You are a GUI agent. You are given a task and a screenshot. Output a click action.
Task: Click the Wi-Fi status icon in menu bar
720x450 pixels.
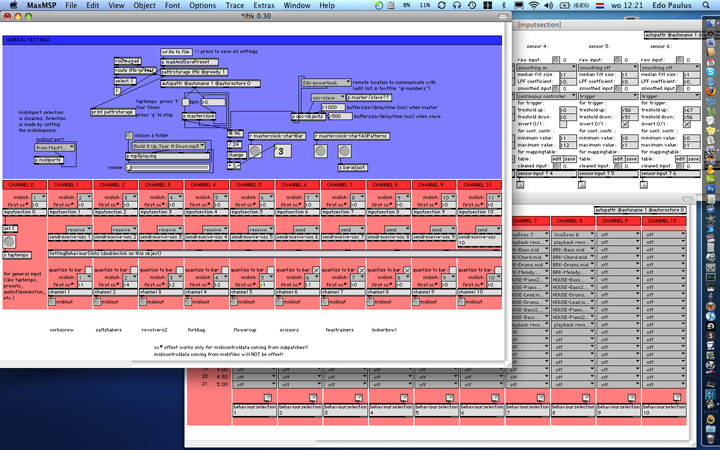534,6
